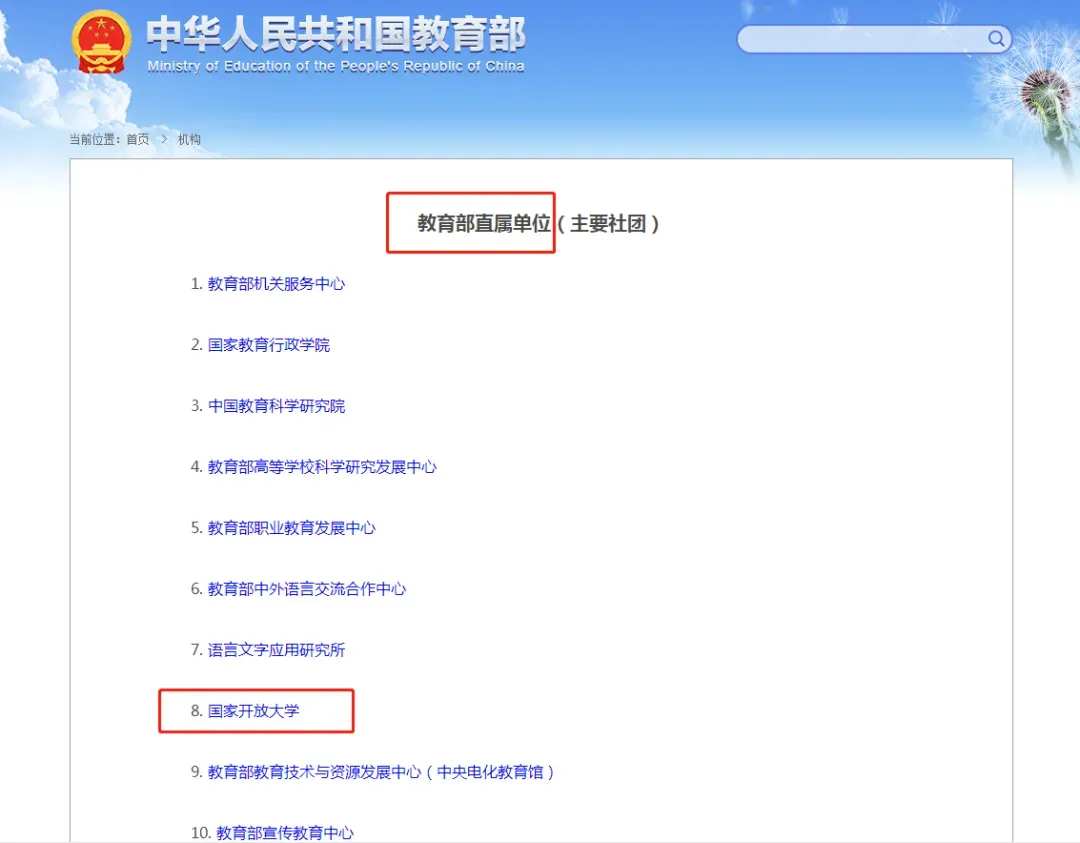Open the 首页 breadcrumb link

click(x=138, y=139)
